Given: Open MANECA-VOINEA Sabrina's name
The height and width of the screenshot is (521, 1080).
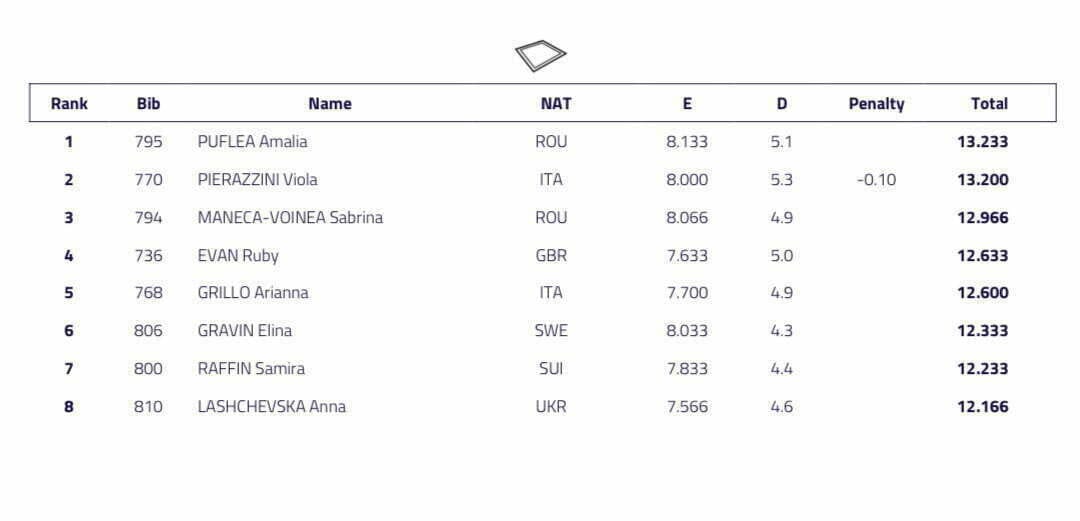Looking at the screenshot, I should tap(290, 217).
